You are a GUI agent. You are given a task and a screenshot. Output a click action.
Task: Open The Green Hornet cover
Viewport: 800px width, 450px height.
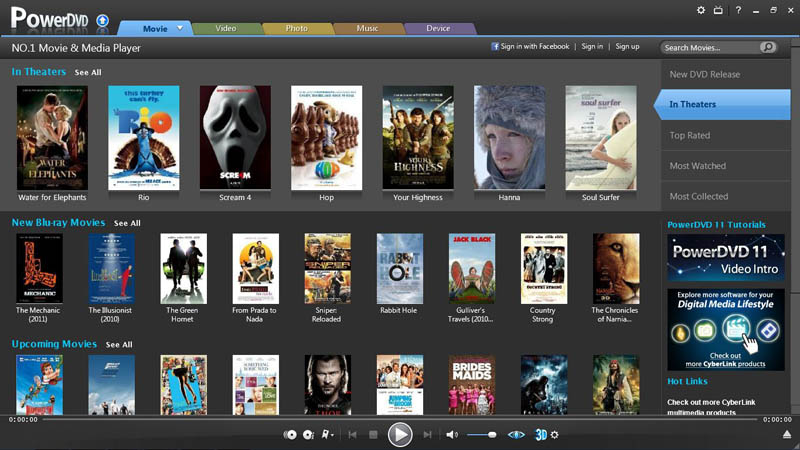point(183,269)
